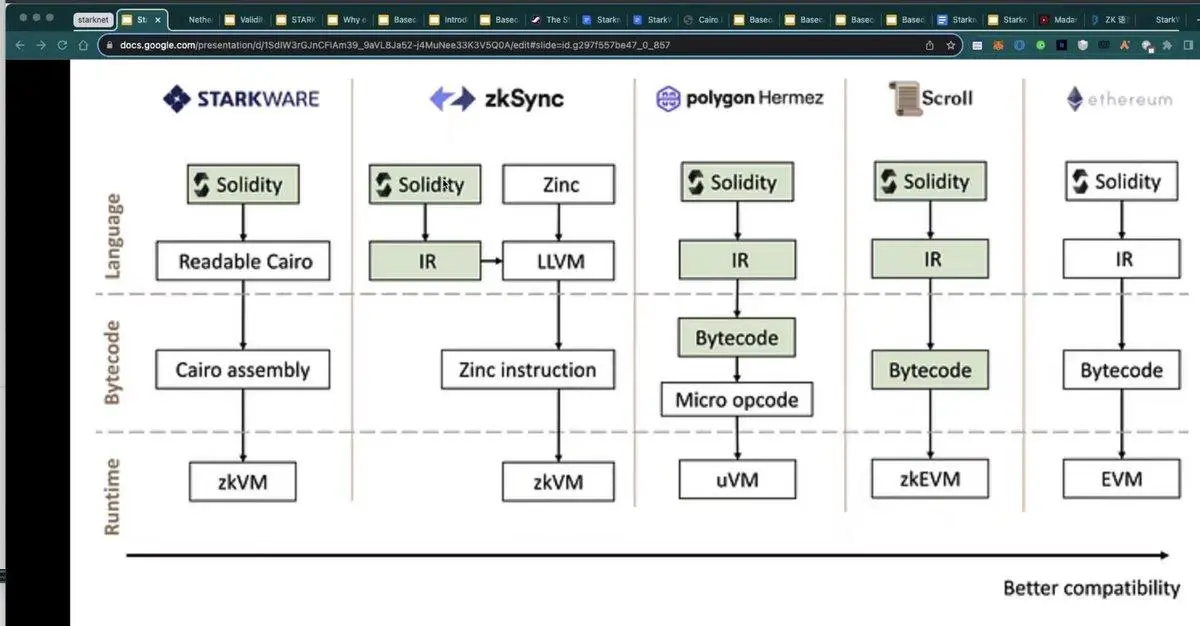1200x626 pixels.
Task: Select the IR box under zkSync
Action: click(424, 262)
